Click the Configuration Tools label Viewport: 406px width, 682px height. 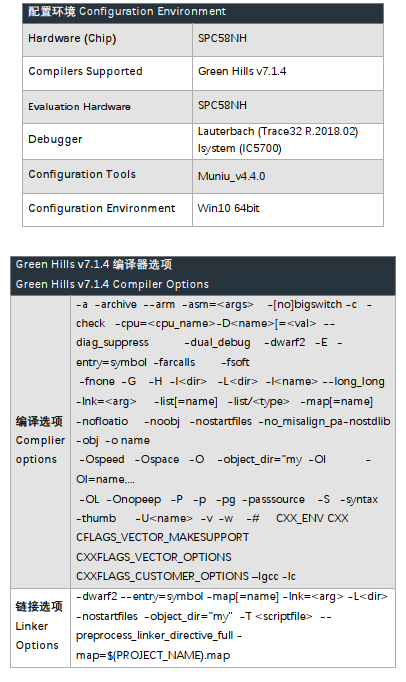82,174
